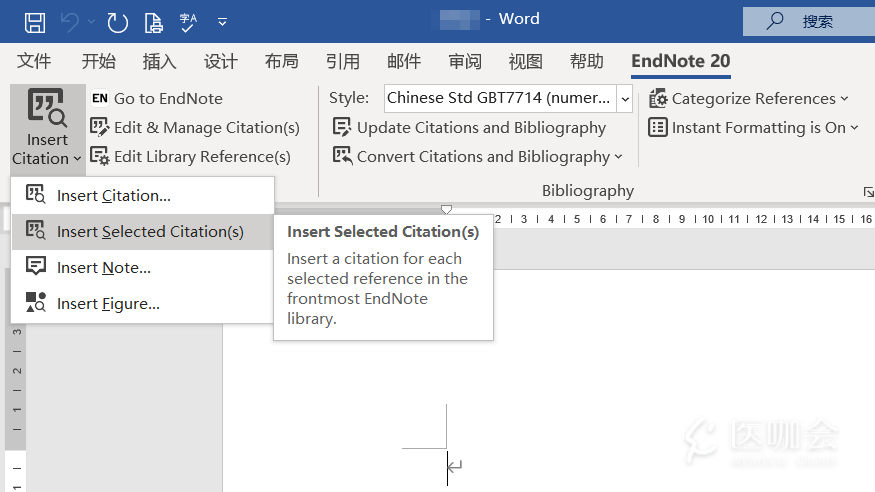Click Edit Library Reference(s)

pyautogui.click(x=190, y=157)
